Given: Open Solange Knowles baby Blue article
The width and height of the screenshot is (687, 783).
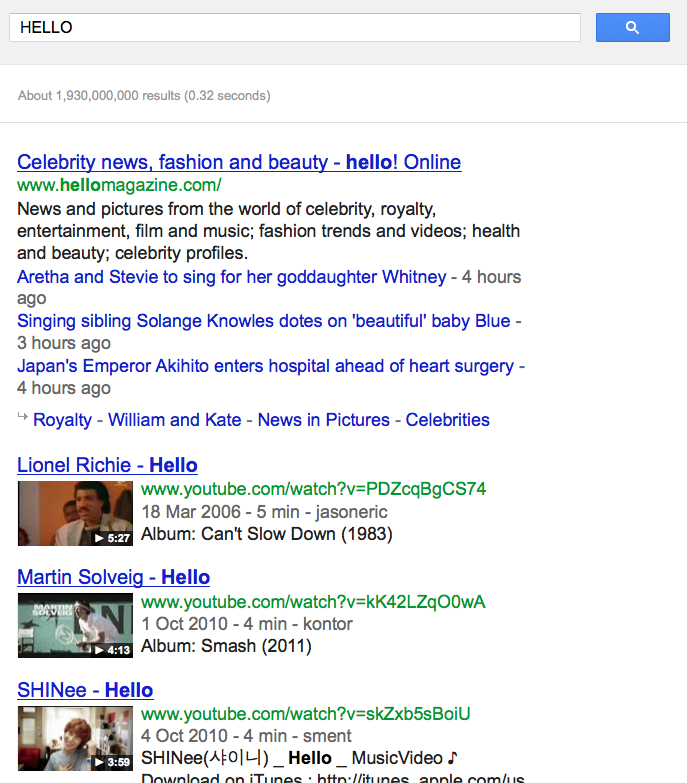Looking at the screenshot, I should (264, 321).
